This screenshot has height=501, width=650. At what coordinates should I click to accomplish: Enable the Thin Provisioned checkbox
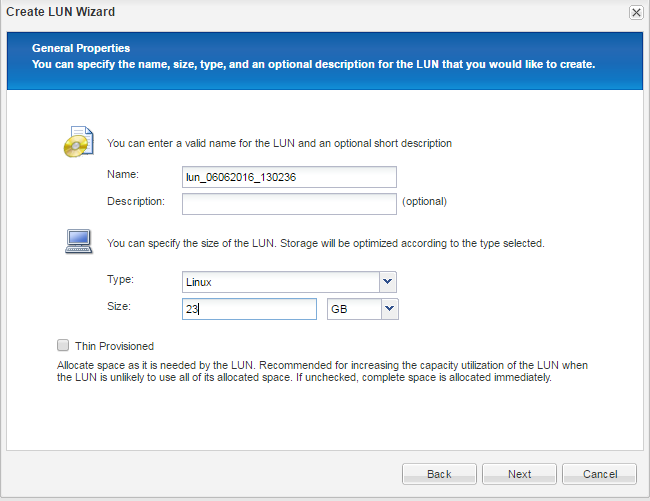[64, 345]
